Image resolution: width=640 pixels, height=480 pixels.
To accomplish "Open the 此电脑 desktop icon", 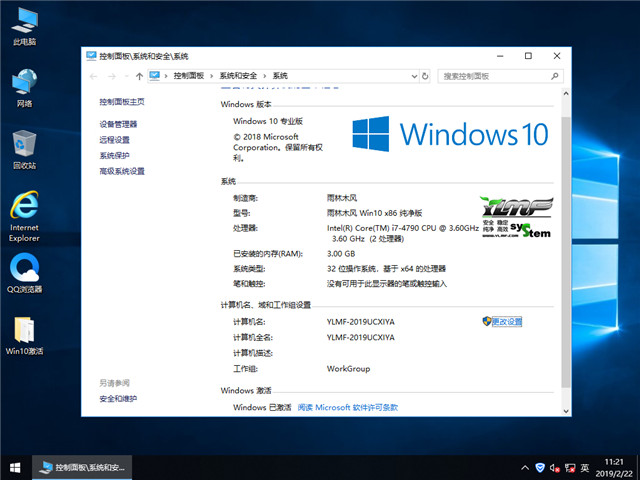I will click(24, 26).
